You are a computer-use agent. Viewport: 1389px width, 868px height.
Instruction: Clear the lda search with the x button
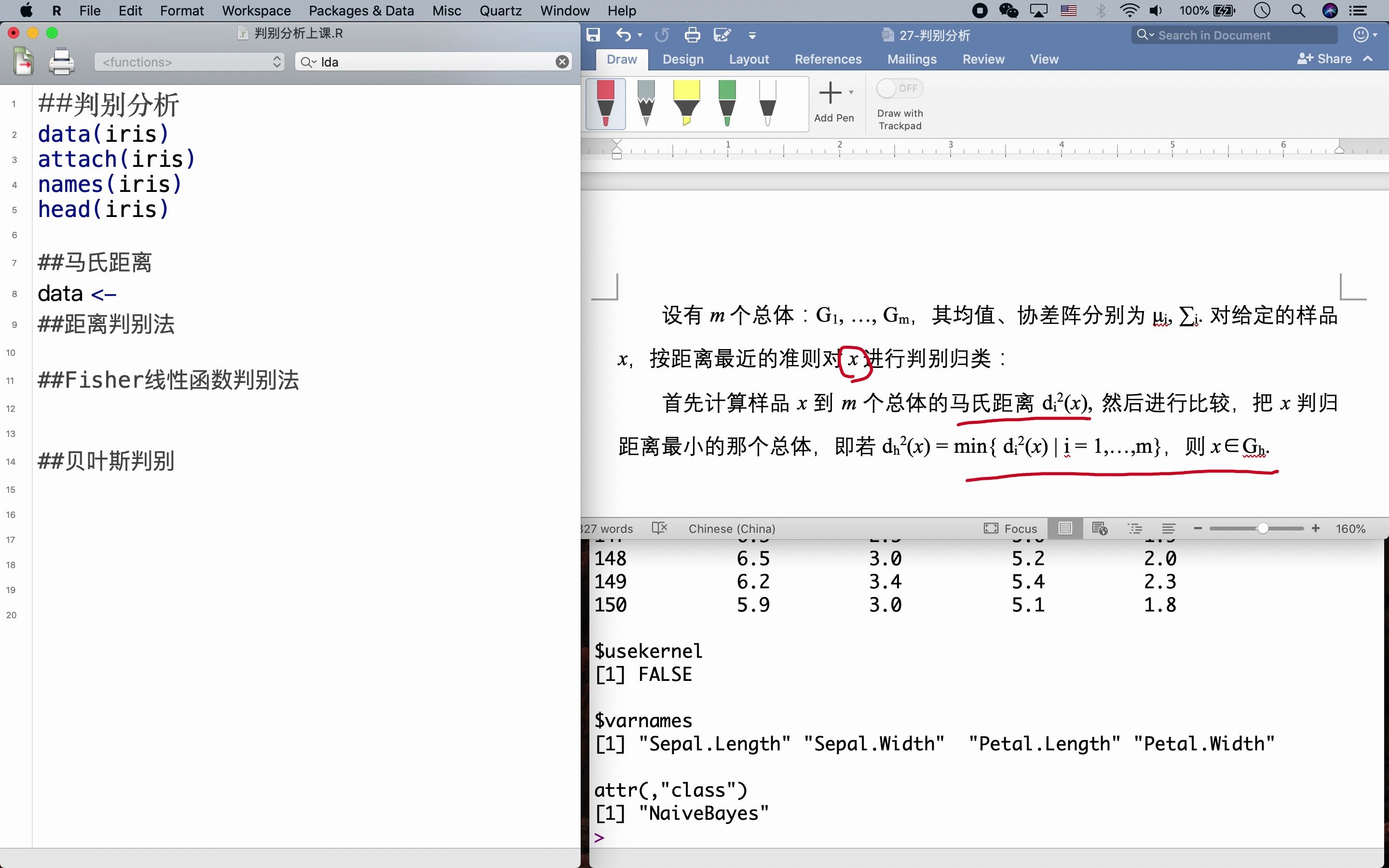tap(562, 61)
